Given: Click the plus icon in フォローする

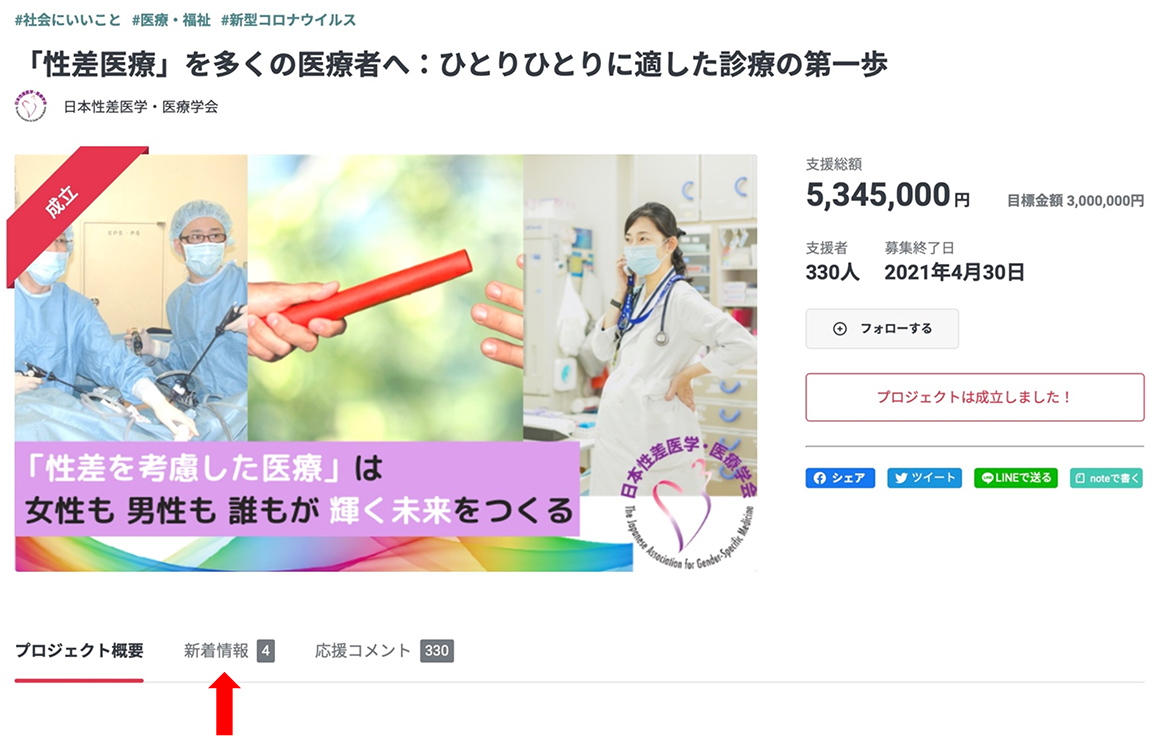Looking at the screenshot, I should click(x=840, y=329).
